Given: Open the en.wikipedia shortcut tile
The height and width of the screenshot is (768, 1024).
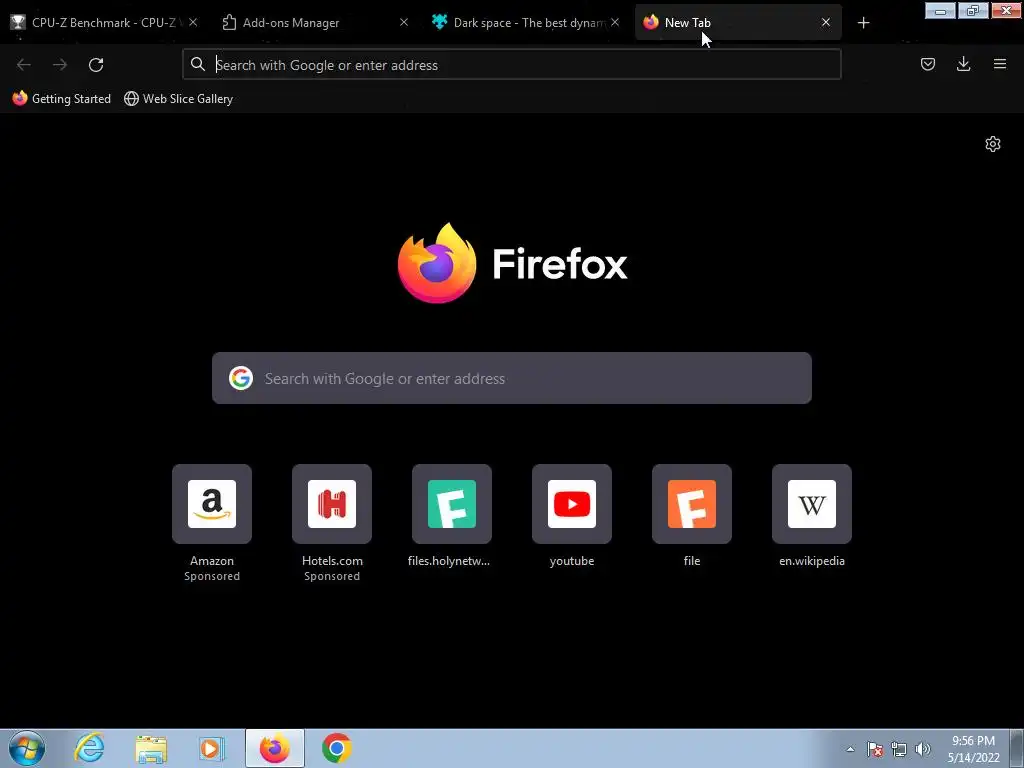Looking at the screenshot, I should pos(812,504).
